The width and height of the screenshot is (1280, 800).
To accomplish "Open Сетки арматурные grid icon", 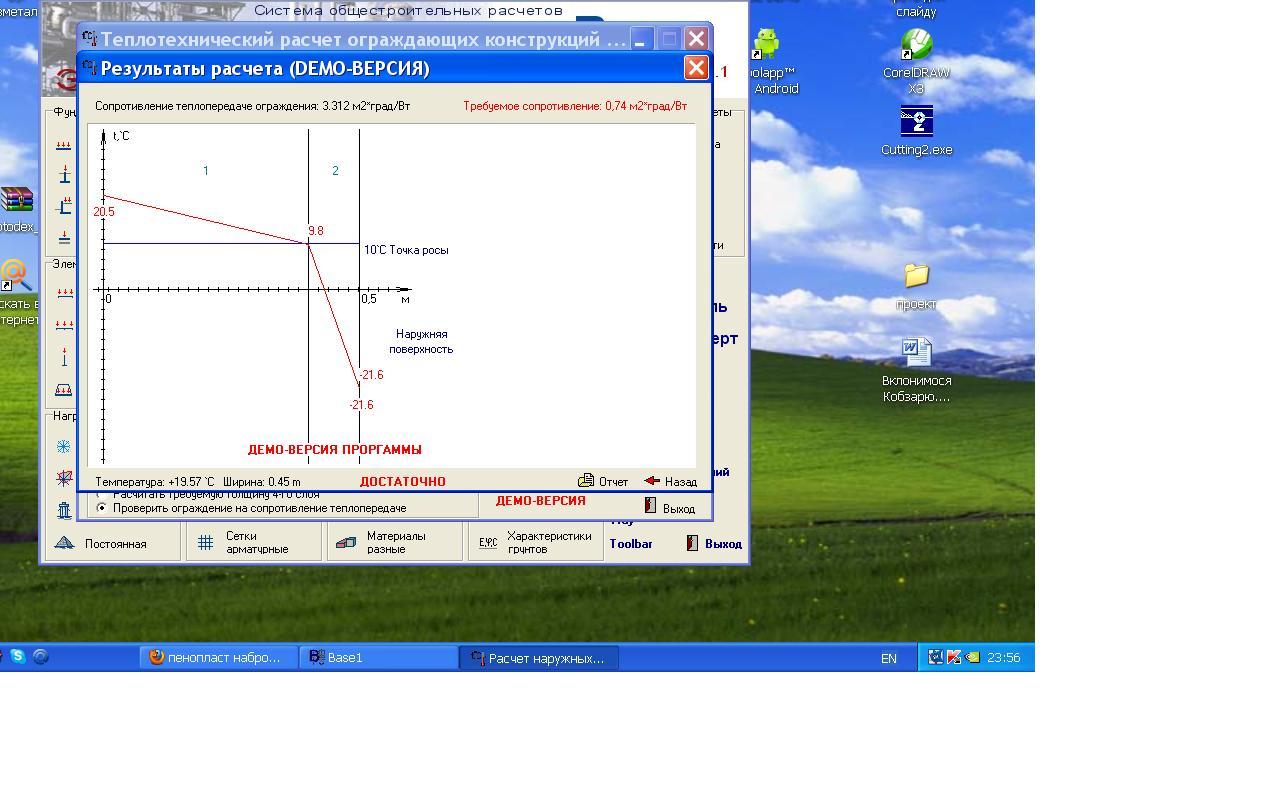I will coord(205,542).
